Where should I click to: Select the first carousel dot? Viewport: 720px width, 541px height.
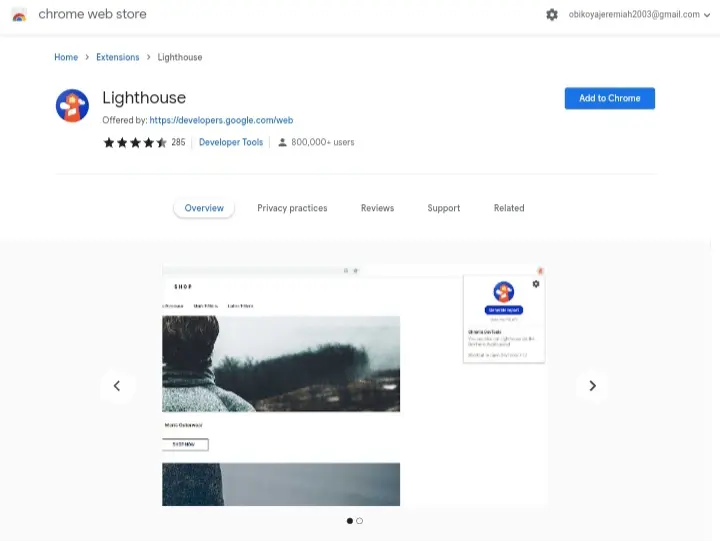[350, 521]
